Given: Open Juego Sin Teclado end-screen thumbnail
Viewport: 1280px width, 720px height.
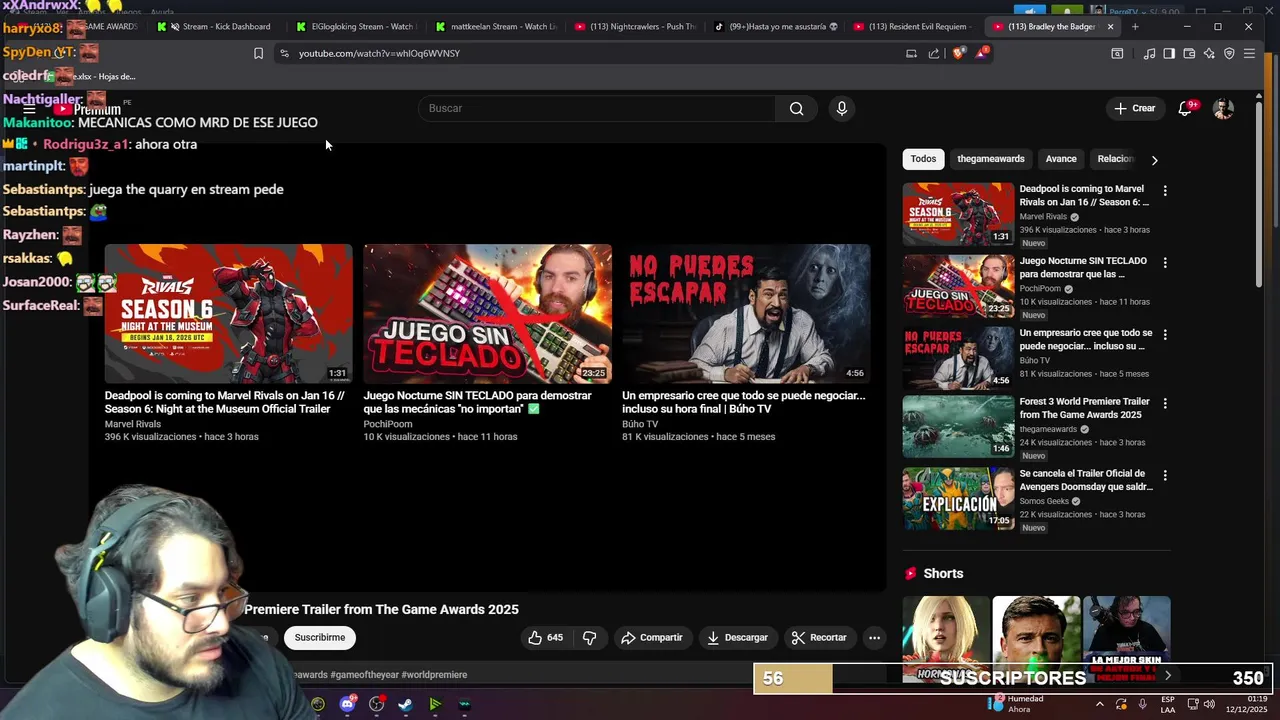Looking at the screenshot, I should [487, 313].
